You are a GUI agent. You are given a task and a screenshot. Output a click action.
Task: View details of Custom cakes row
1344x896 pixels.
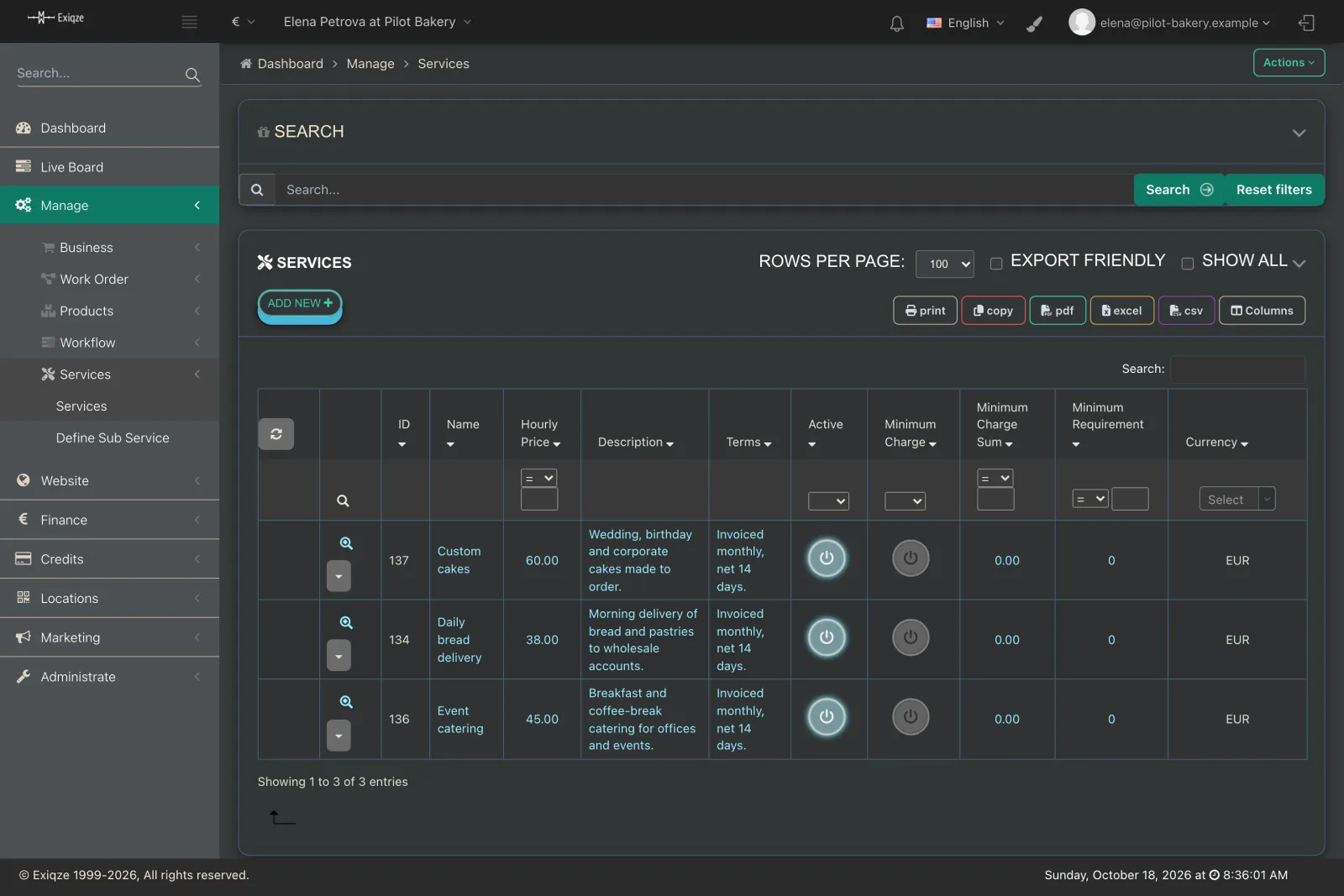tap(346, 543)
